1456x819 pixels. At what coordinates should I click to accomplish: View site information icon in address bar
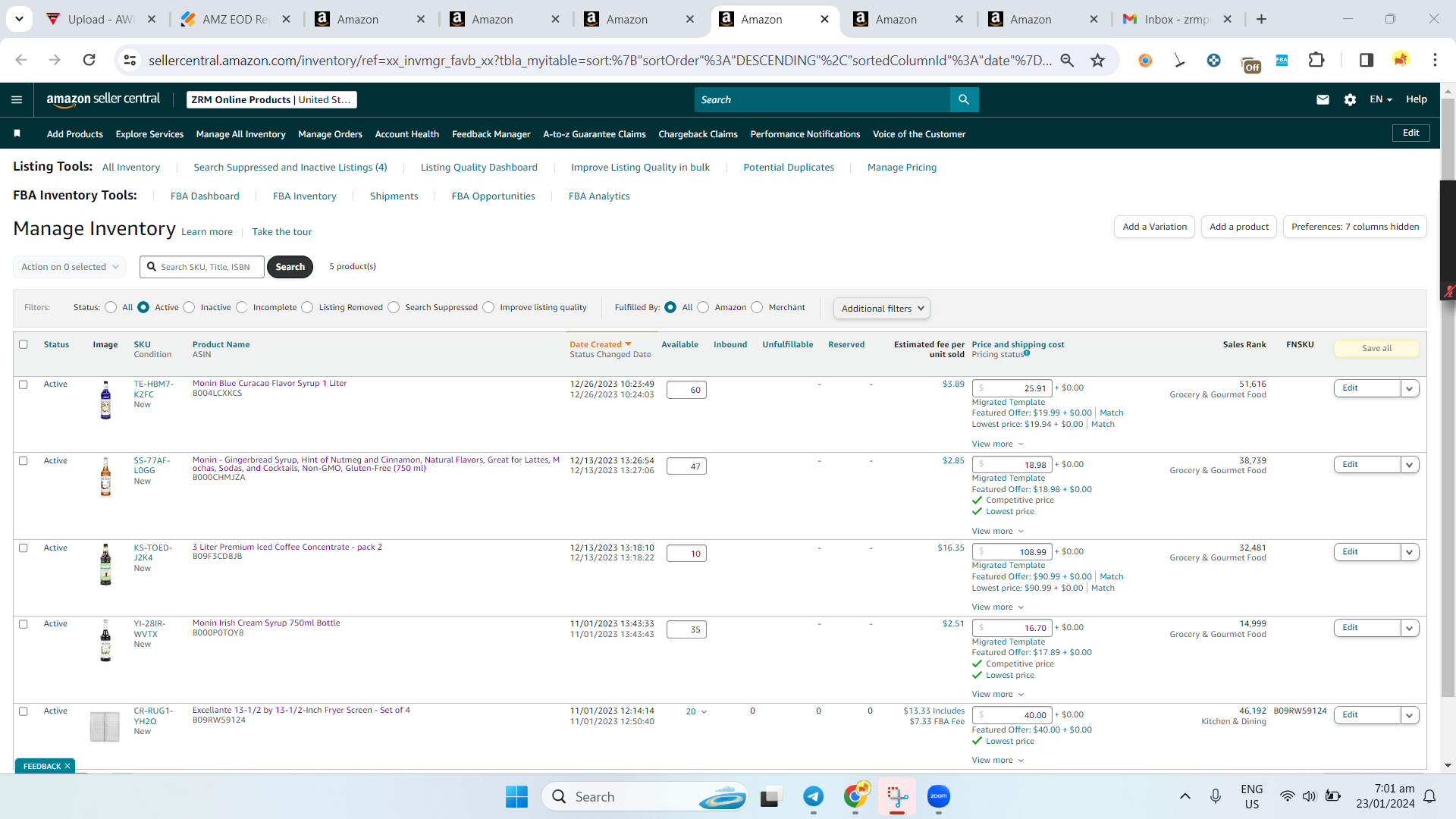point(130,60)
